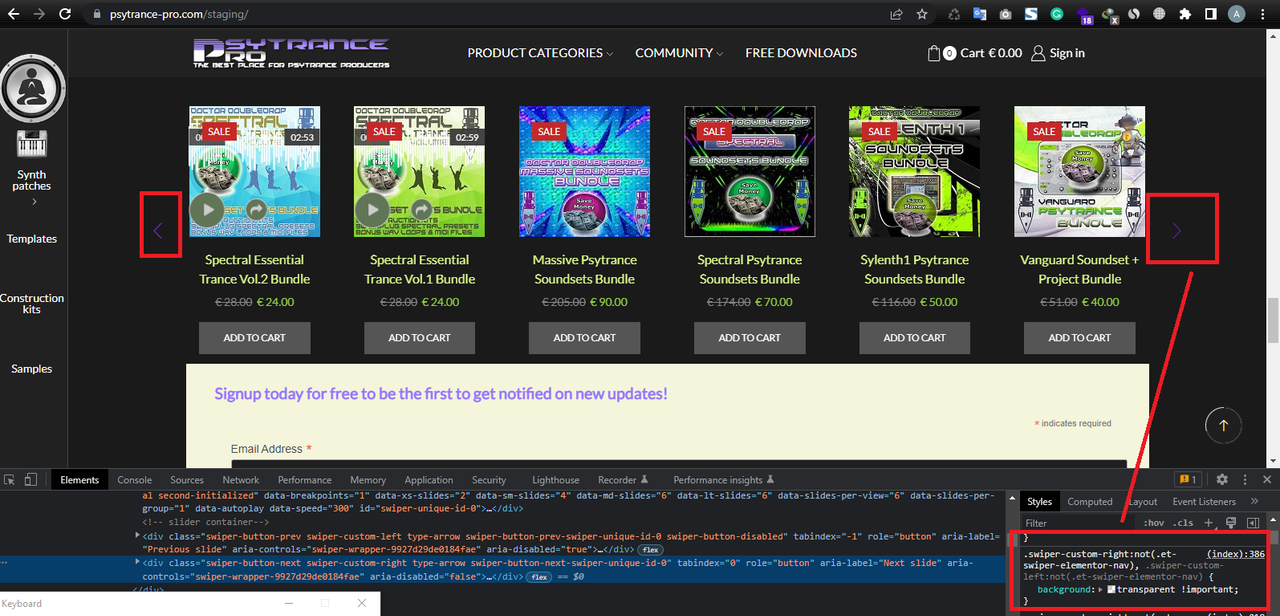Open Spectral Psytrance Soundsets Bundle thumbnail
This screenshot has width=1280, height=616.
click(750, 171)
